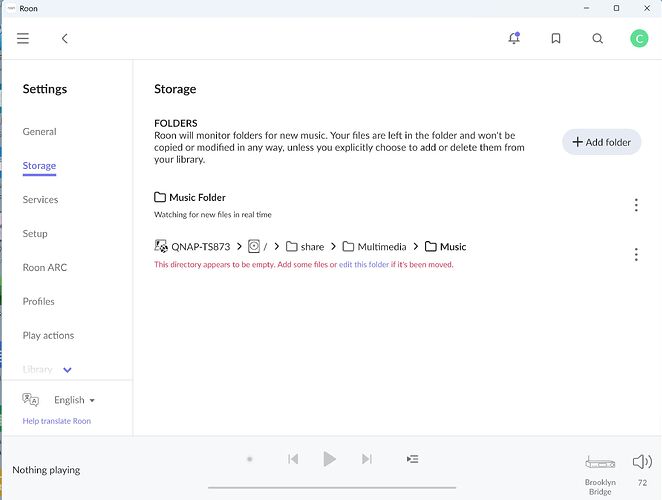Click the Music Folder name text
The image size is (662, 500).
(197, 197)
